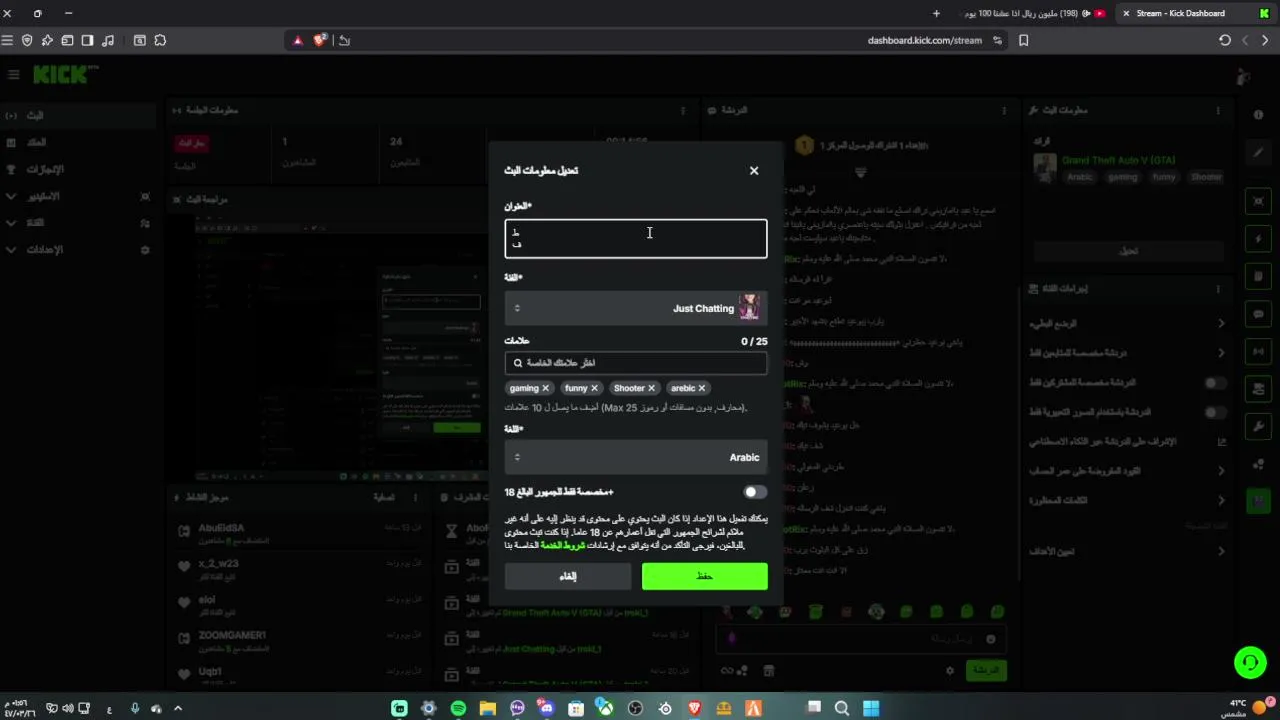Image resolution: width=1280 pixels, height=720 pixels.
Task: Open Brave browser from the taskbar
Action: [694, 708]
